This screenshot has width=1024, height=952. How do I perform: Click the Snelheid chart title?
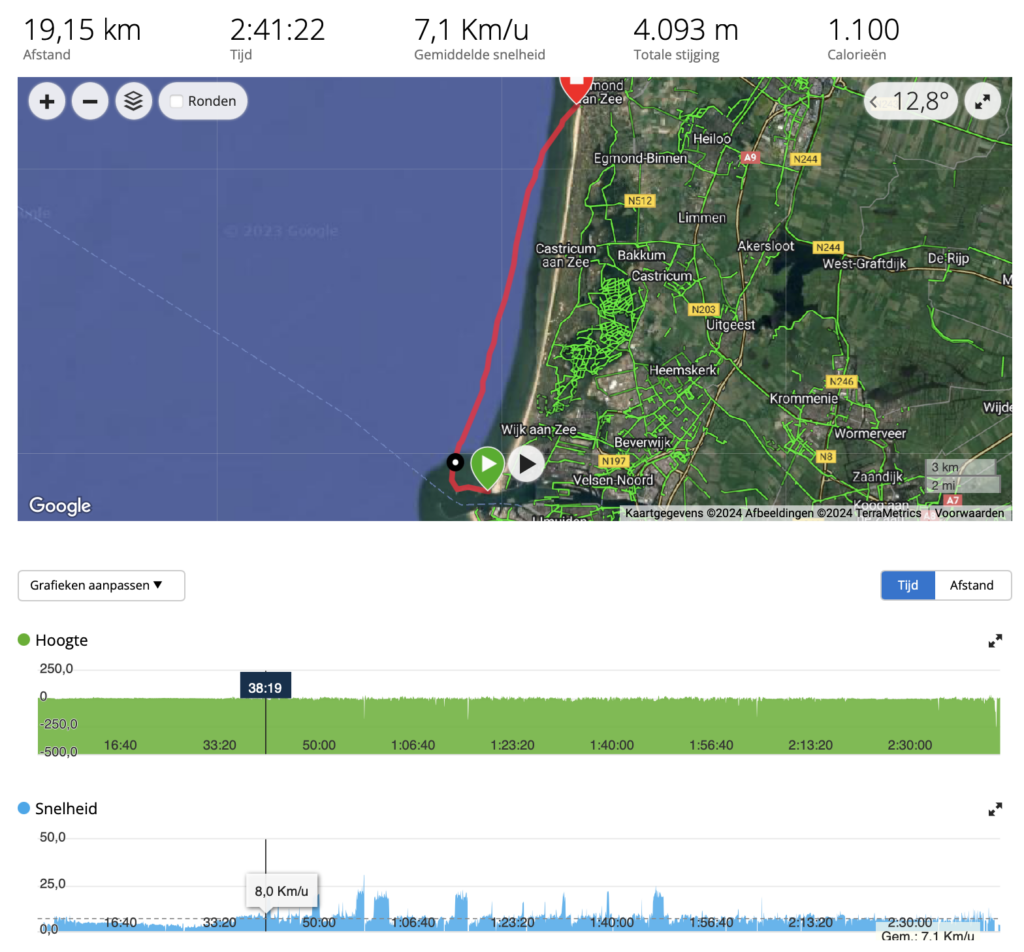(x=66, y=808)
